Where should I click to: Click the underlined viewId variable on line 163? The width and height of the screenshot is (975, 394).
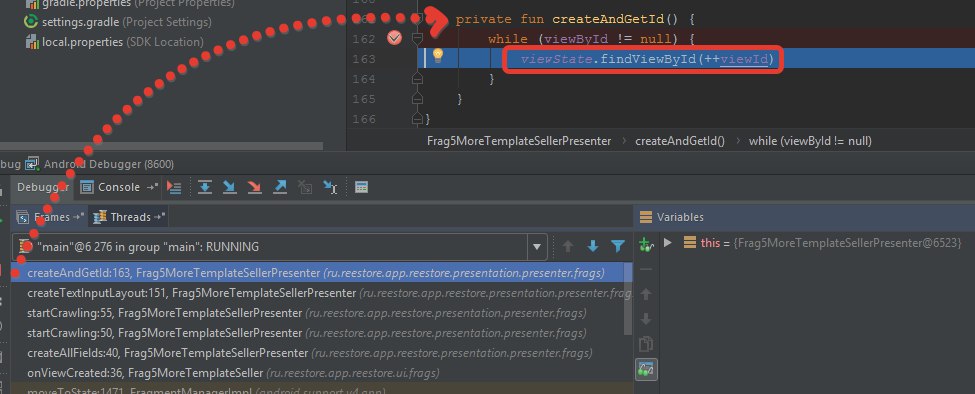coord(744,60)
